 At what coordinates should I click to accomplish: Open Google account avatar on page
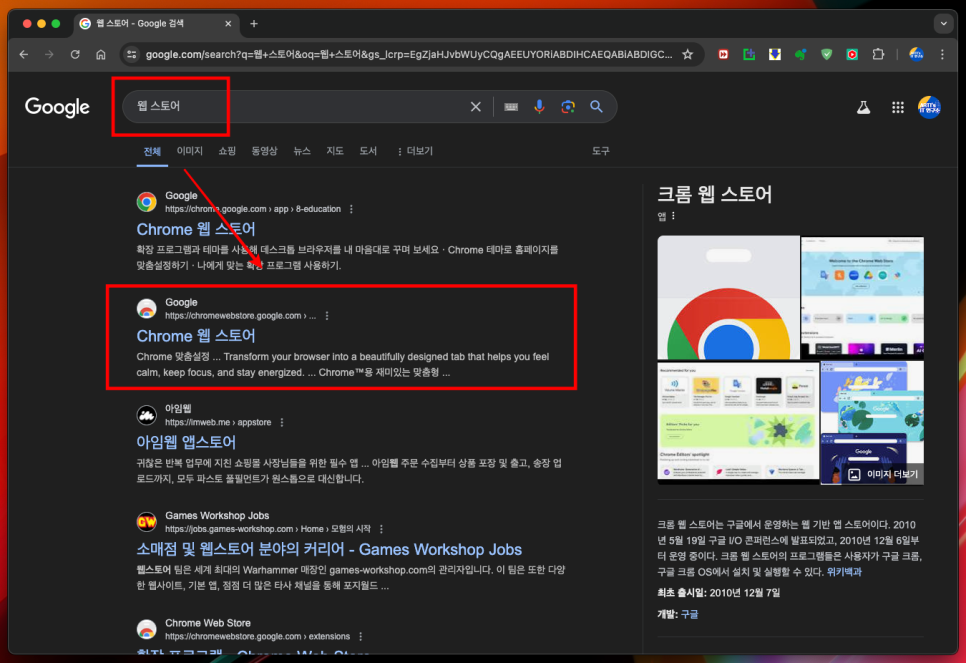point(929,107)
